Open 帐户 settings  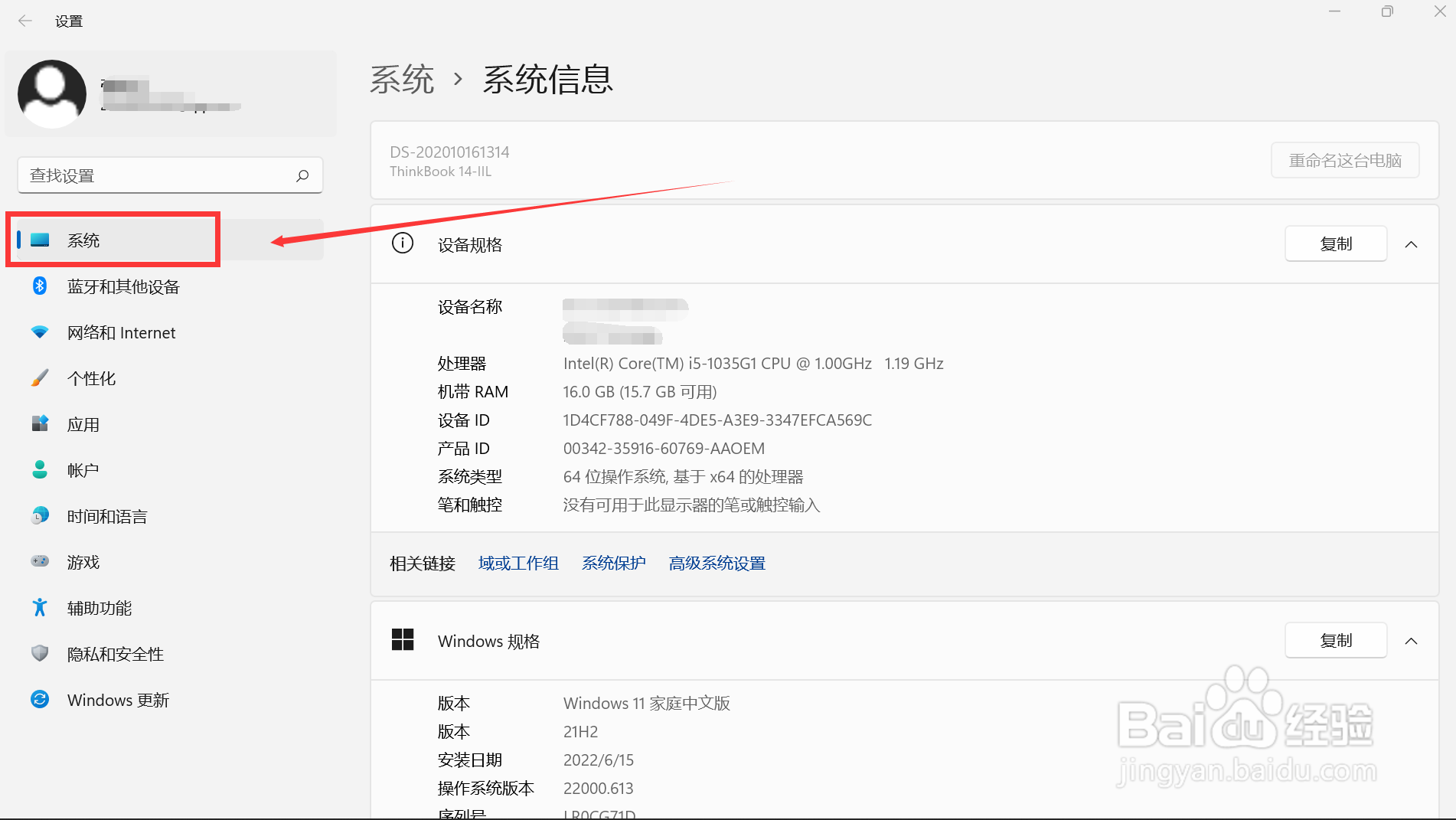coord(82,469)
